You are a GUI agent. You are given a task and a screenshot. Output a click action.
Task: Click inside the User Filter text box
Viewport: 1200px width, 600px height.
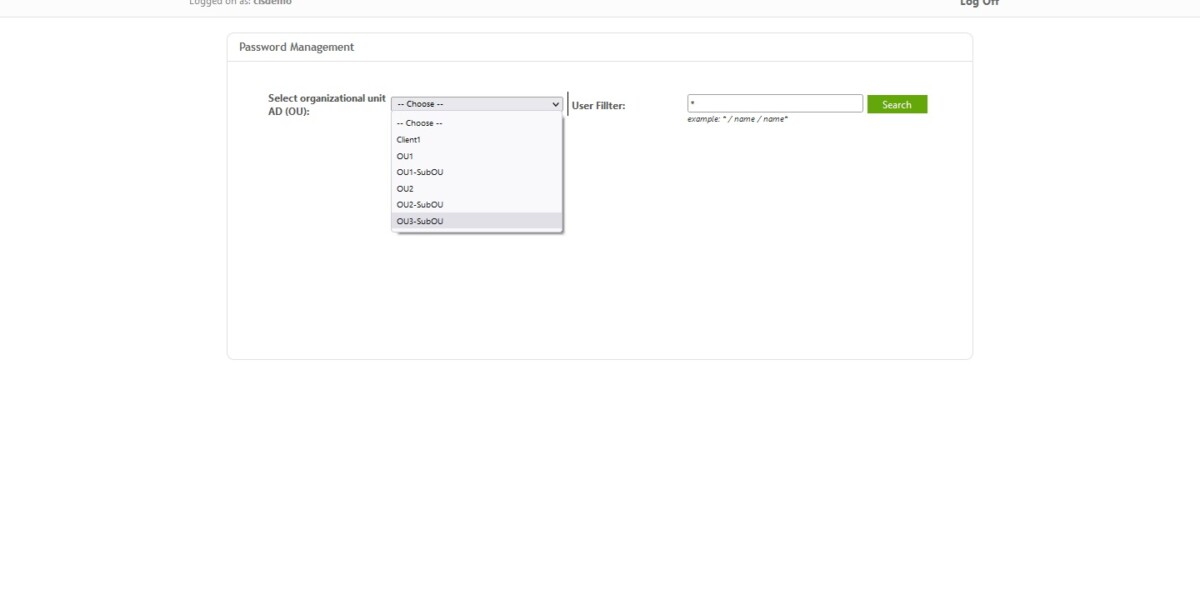775,101
